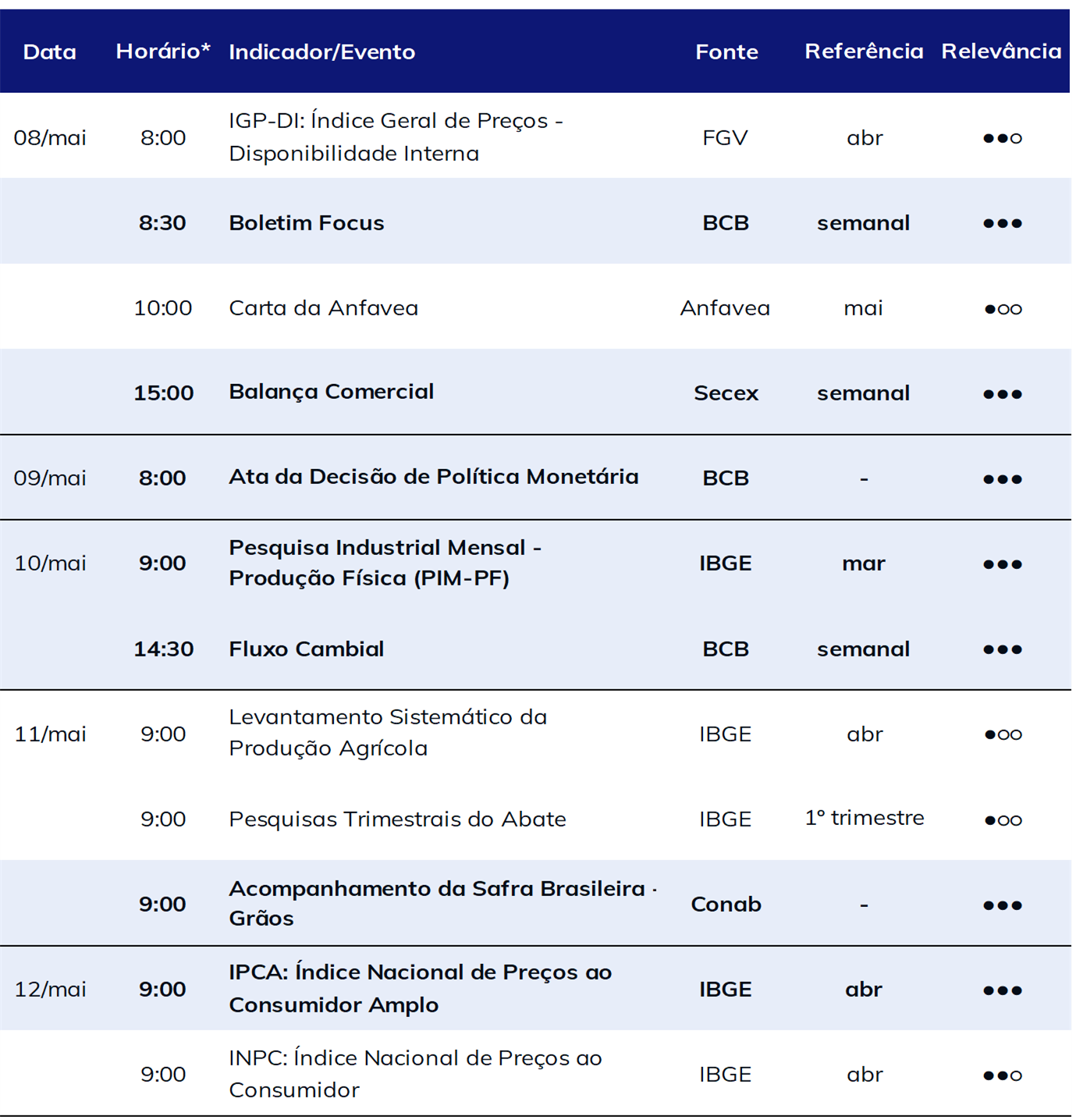Click 'Ata da Decisão de Política Monetária'
This screenshot has width=1076, height=1120.
[x=433, y=477]
